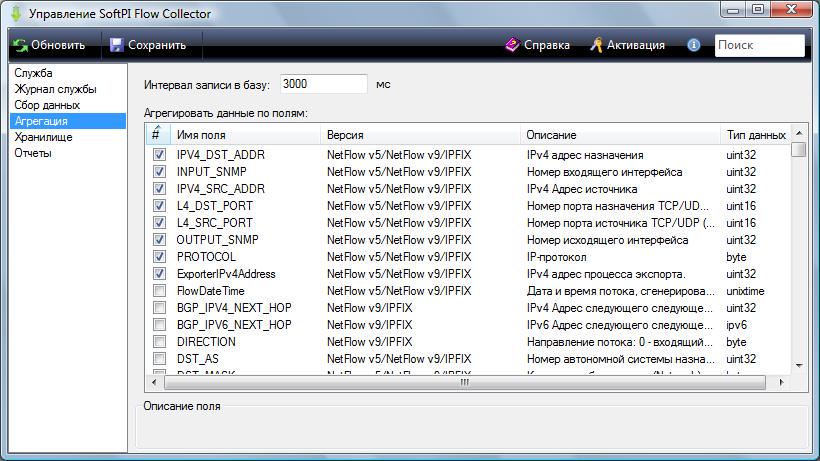This screenshot has width=820, height=461.
Task: Select the FlowDateTime field name
Action: (x=211, y=291)
